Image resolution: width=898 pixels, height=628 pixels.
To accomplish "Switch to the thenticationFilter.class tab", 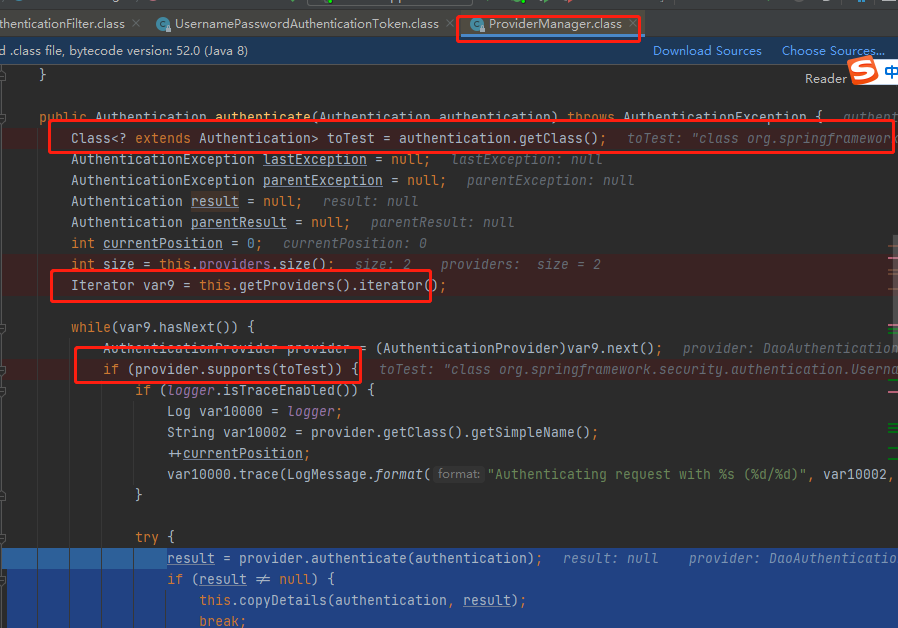I will [x=60, y=23].
